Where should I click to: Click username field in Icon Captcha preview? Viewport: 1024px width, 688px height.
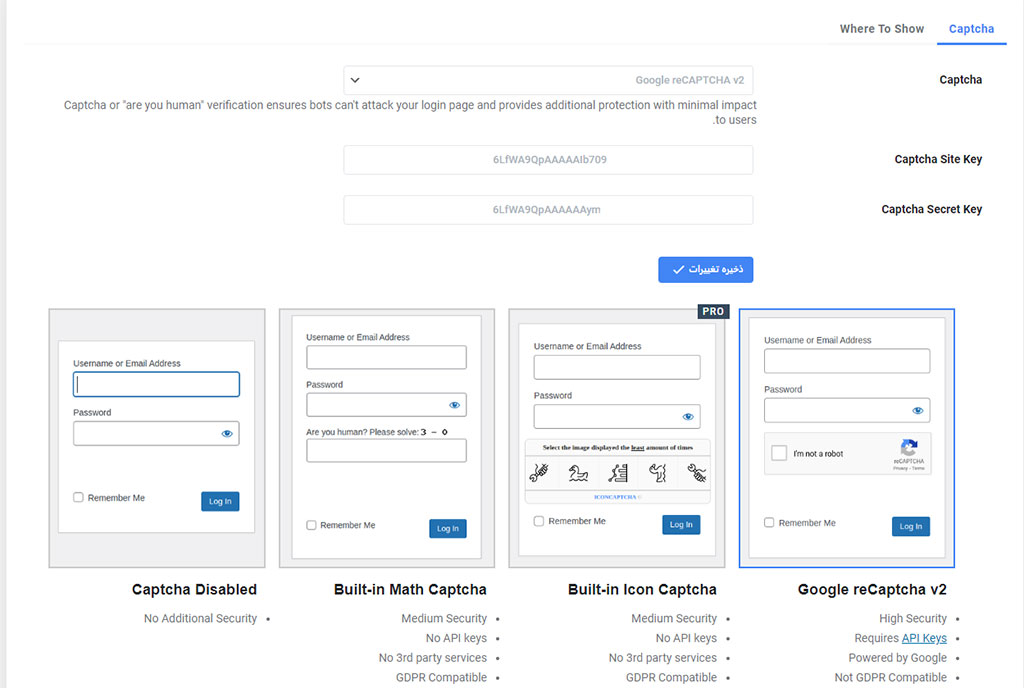[616, 367]
